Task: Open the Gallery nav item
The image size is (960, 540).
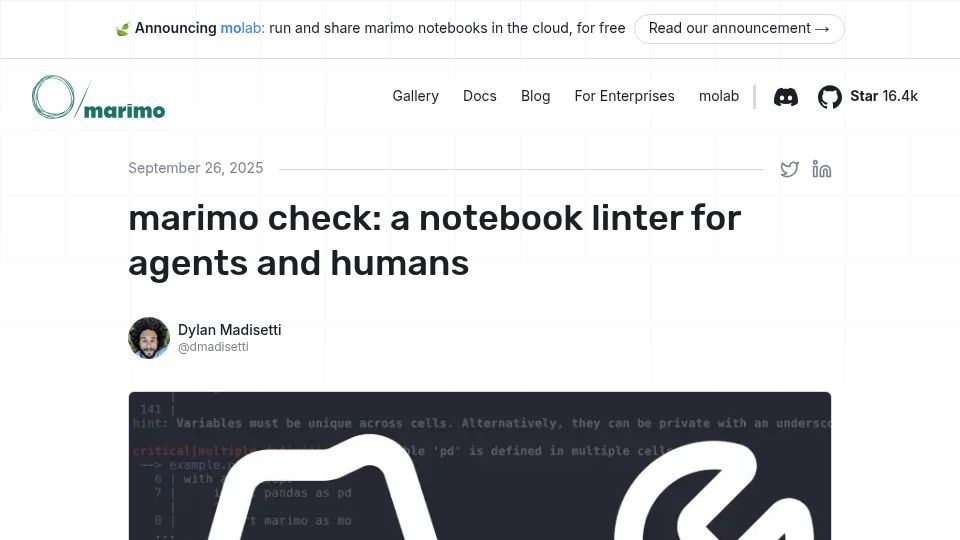Action: (x=416, y=96)
